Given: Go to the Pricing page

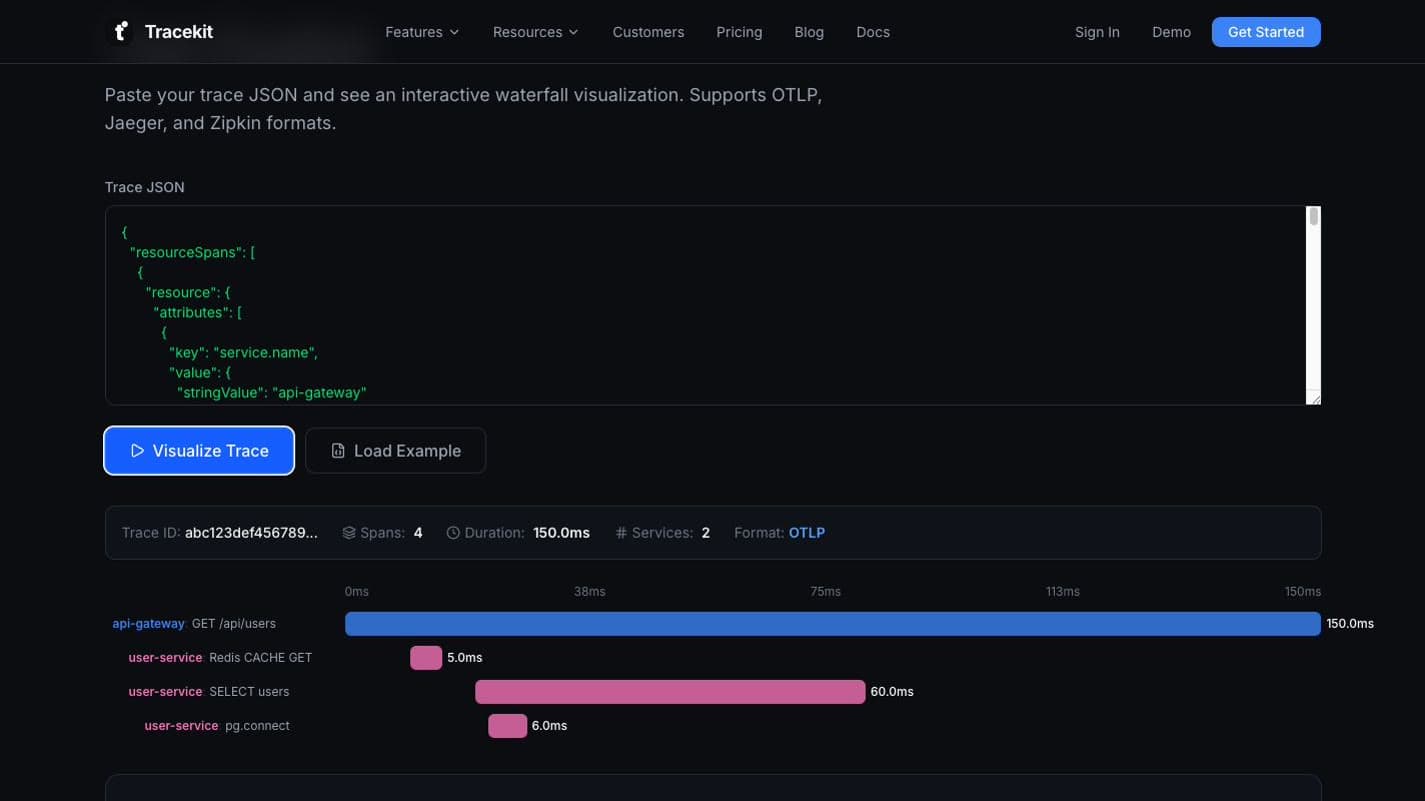Looking at the screenshot, I should click(739, 32).
